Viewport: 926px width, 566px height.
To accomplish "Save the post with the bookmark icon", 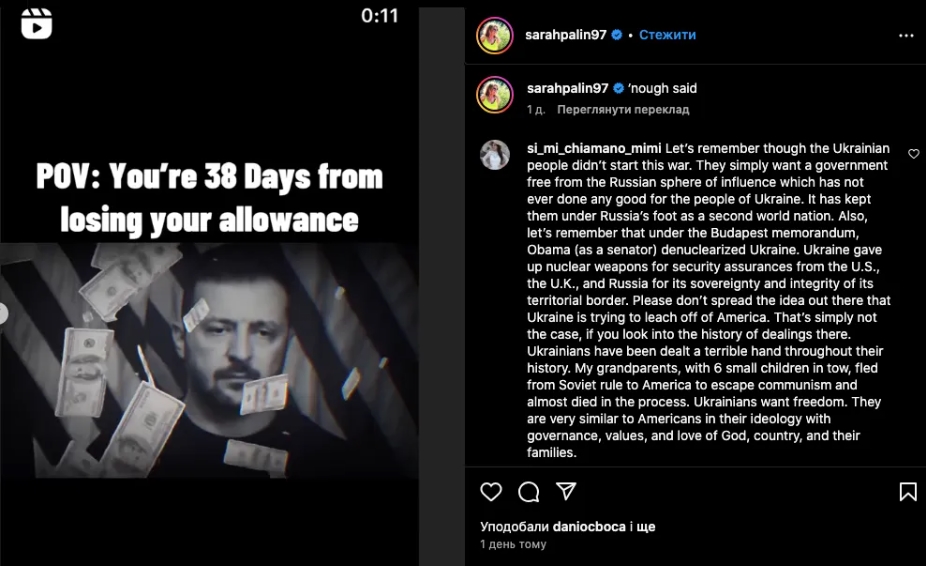I will point(908,491).
